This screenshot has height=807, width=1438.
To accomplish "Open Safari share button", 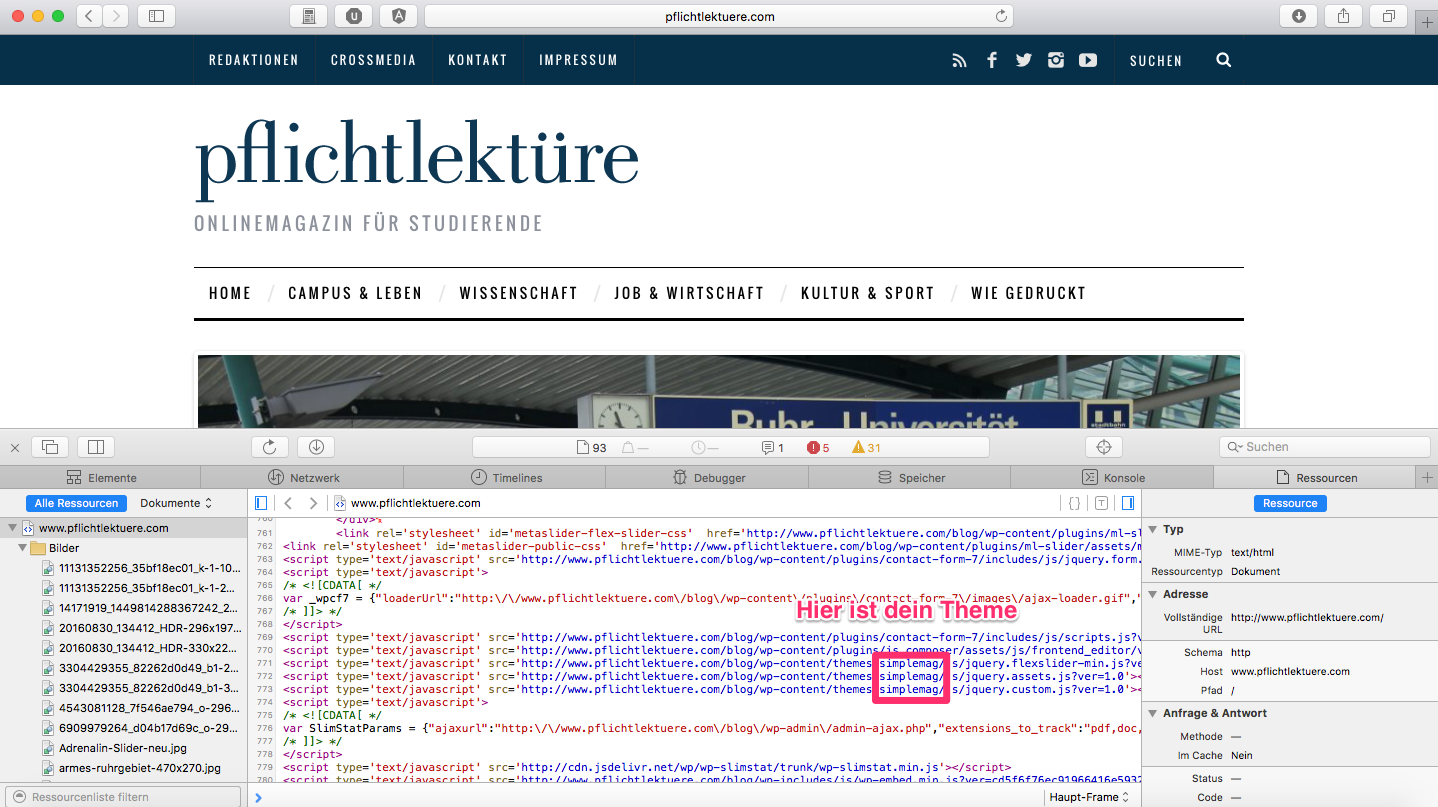I will pyautogui.click(x=1343, y=16).
